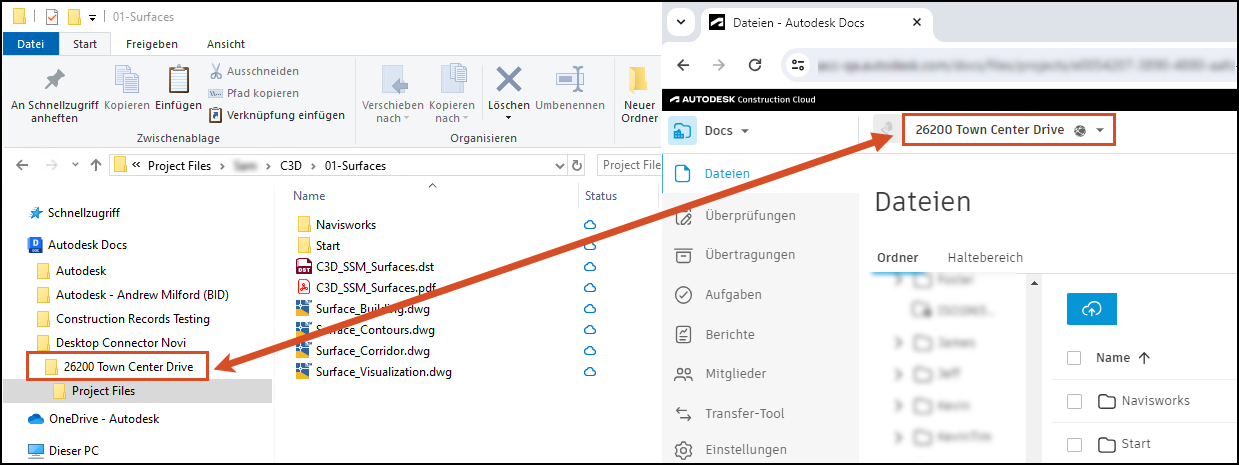Tick the checkbox for Navisworks folder
The height and width of the screenshot is (465, 1239).
(x=1074, y=401)
